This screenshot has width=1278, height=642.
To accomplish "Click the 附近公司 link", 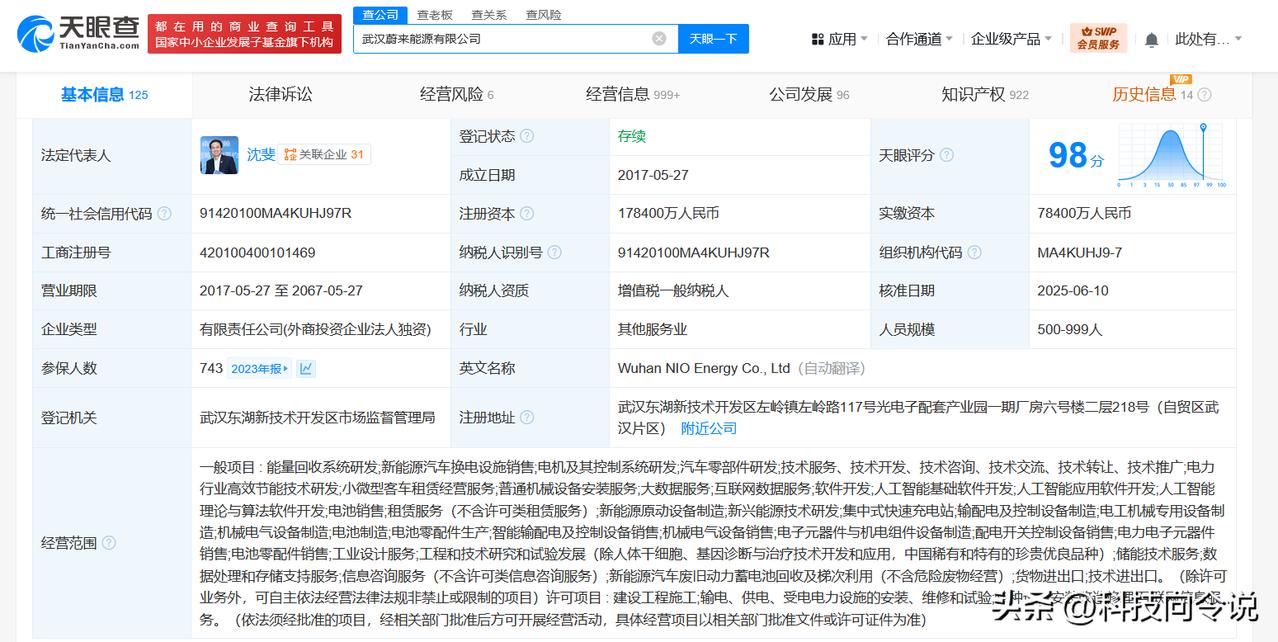I will click(x=708, y=428).
